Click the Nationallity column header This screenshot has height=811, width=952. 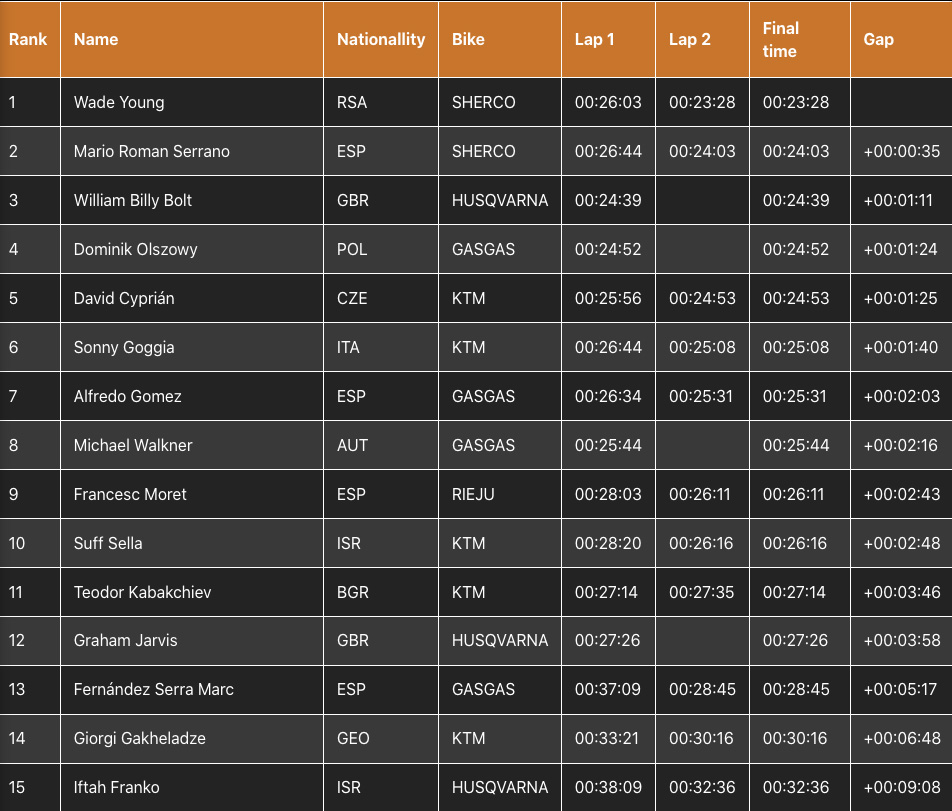coord(381,39)
